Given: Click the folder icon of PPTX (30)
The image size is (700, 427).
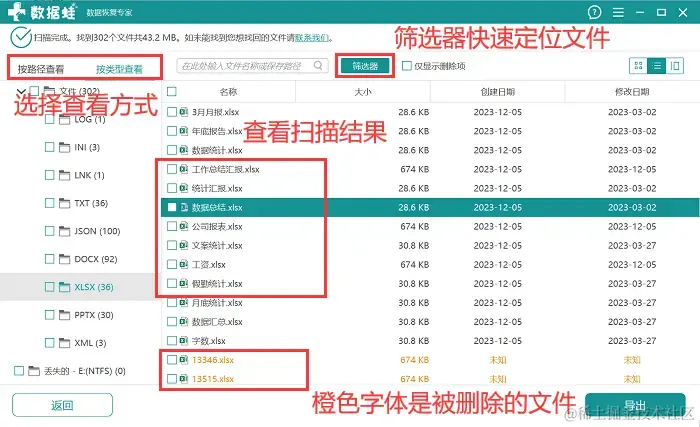Looking at the screenshot, I should [x=65, y=315].
